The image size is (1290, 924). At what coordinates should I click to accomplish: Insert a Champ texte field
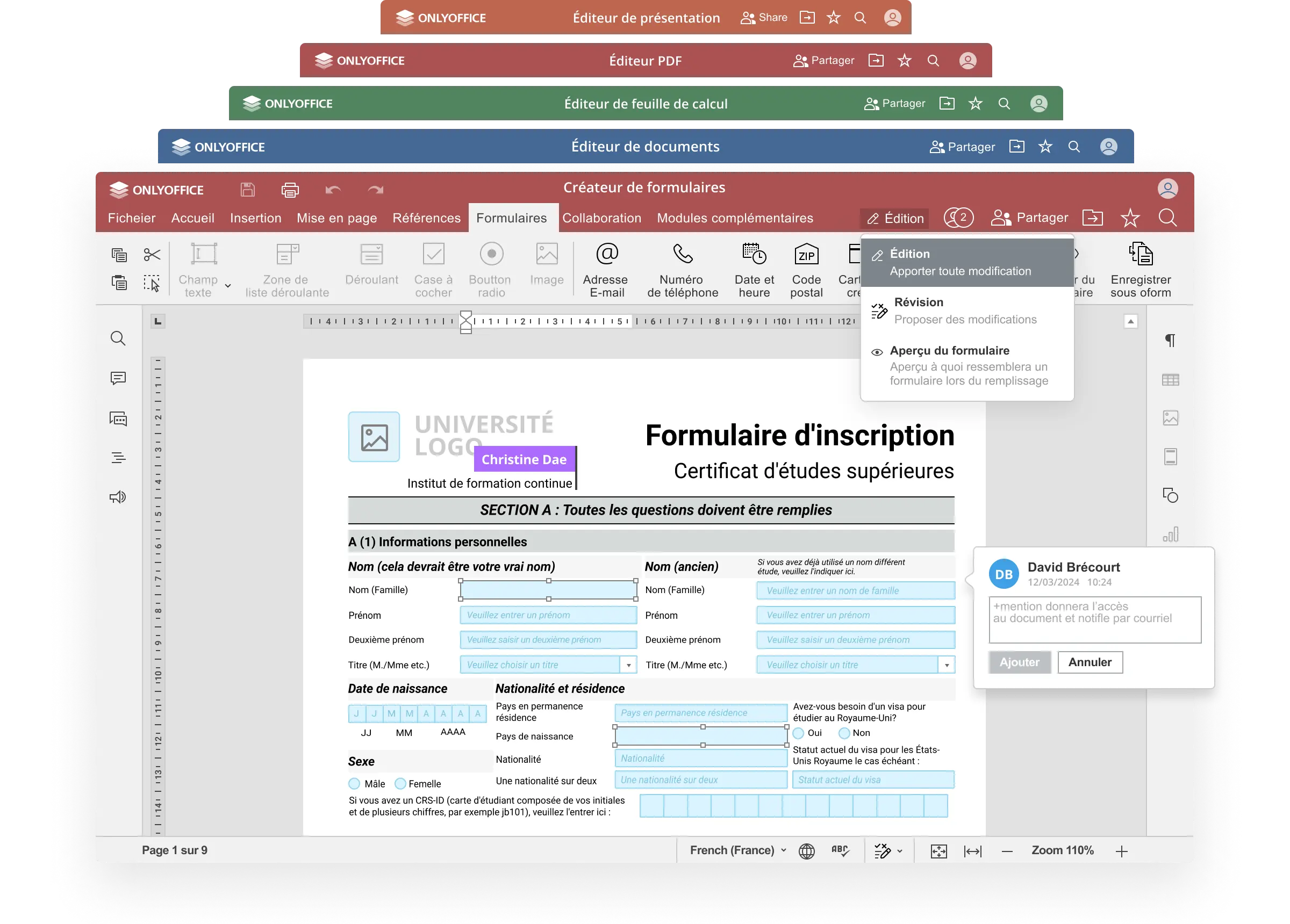coord(198,270)
